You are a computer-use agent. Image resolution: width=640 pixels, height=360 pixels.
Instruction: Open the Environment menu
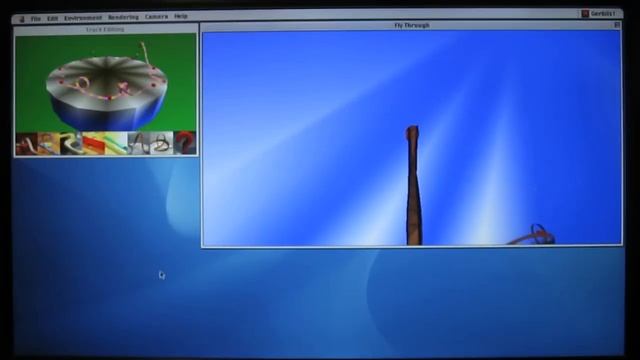point(83,18)
